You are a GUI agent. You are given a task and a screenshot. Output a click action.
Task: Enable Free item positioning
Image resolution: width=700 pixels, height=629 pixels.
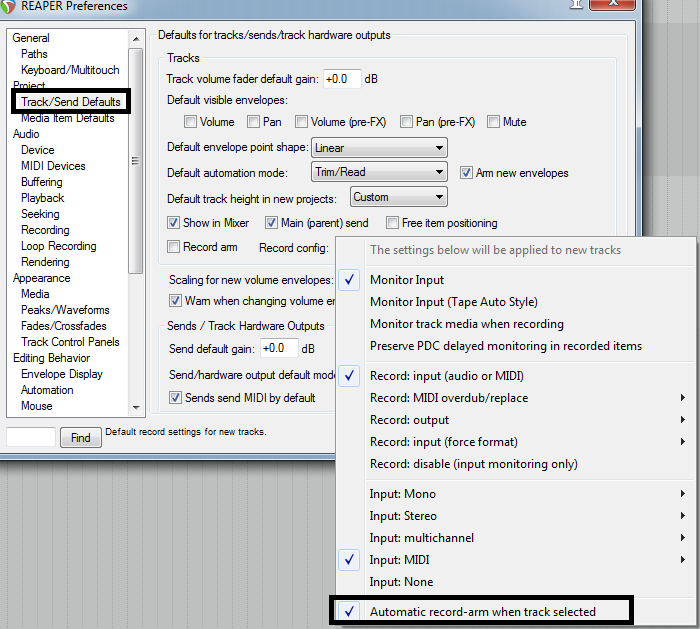[x=392, y=223]
